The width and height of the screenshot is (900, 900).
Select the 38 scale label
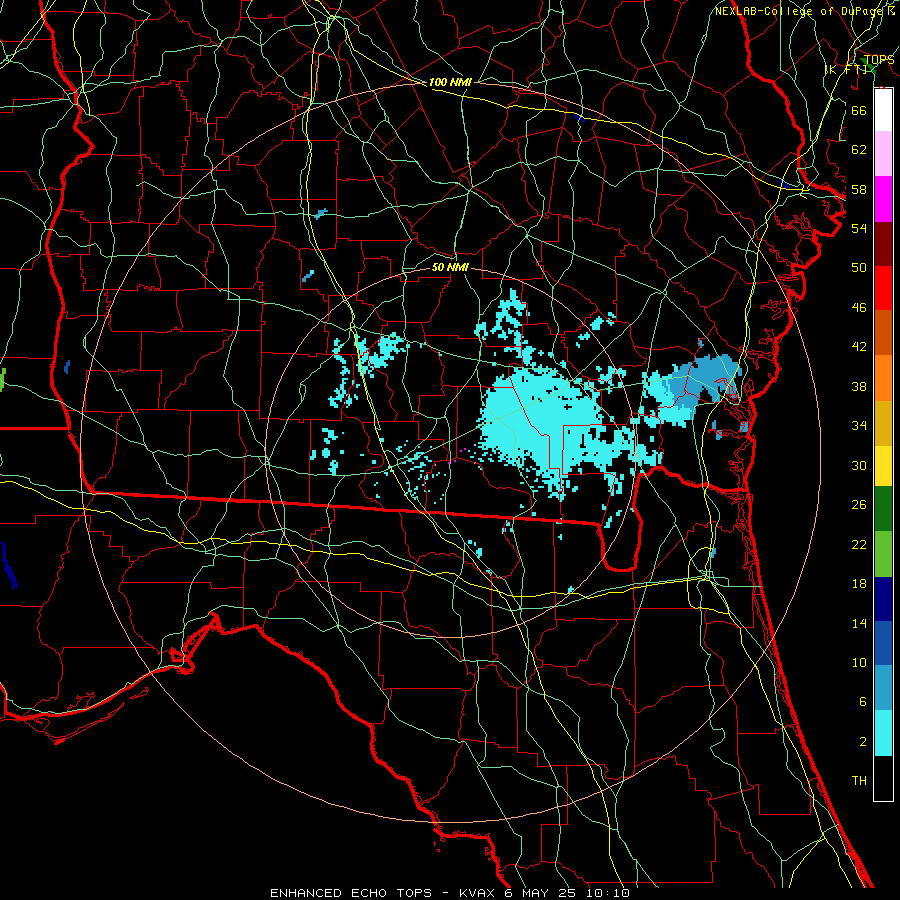[x=859, y=386]
